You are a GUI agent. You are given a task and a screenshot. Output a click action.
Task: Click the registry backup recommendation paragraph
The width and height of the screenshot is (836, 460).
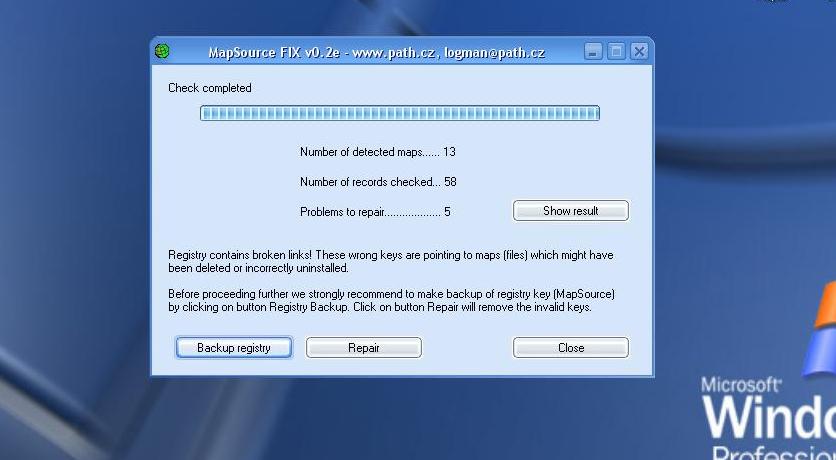pos(391,301)
